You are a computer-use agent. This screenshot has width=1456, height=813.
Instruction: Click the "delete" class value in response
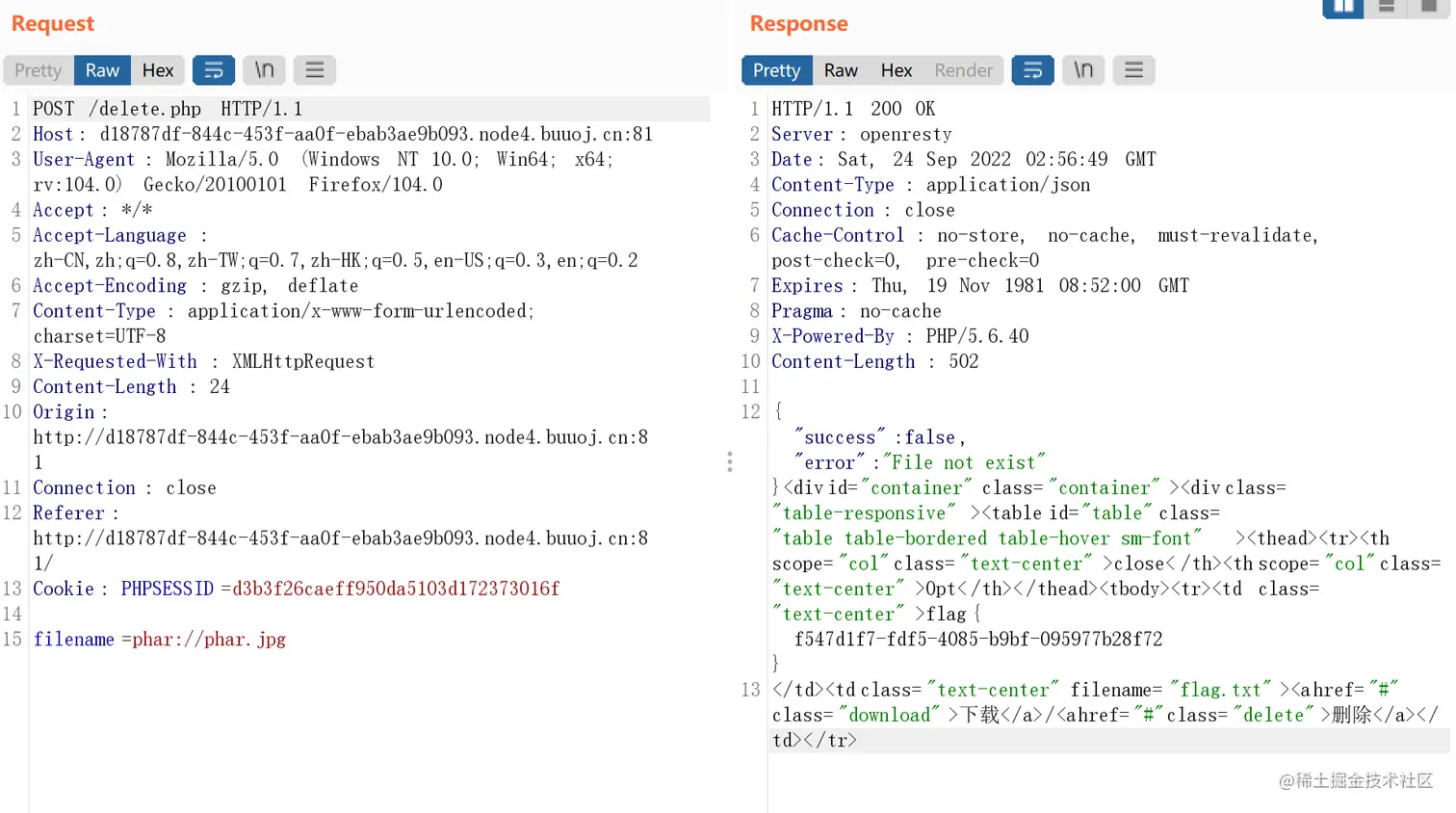click(x=1273, y=715)
